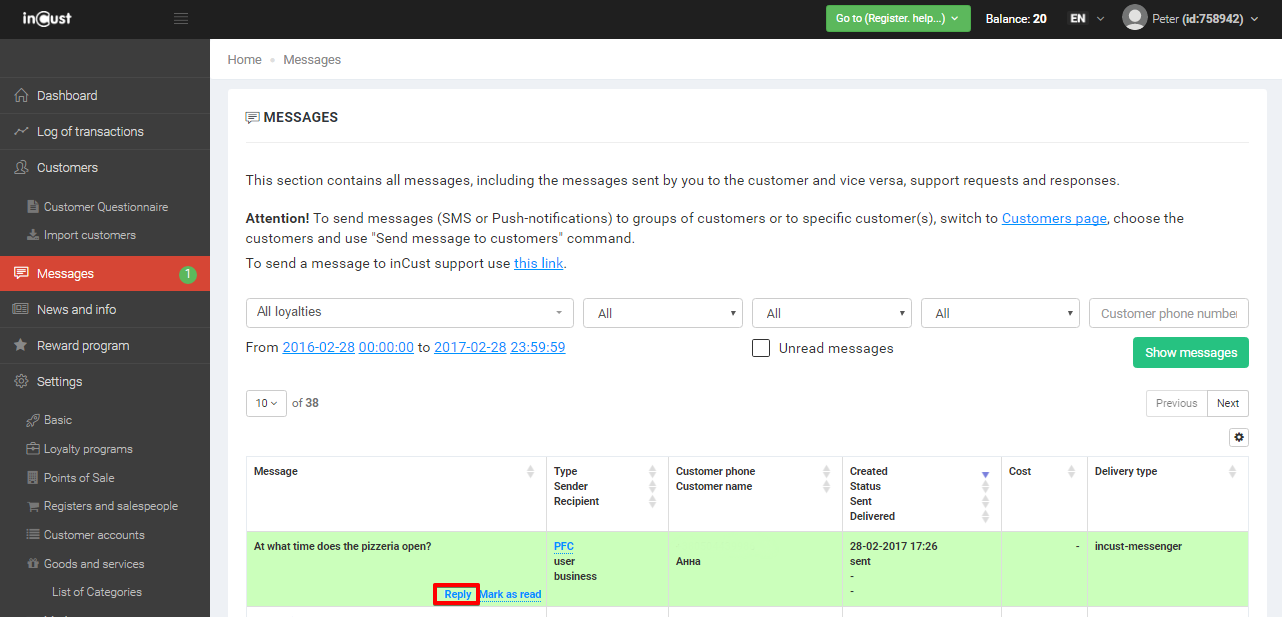Open the Customers page link
This screenshot has width=1282, height=617.
click(1054, 218)
